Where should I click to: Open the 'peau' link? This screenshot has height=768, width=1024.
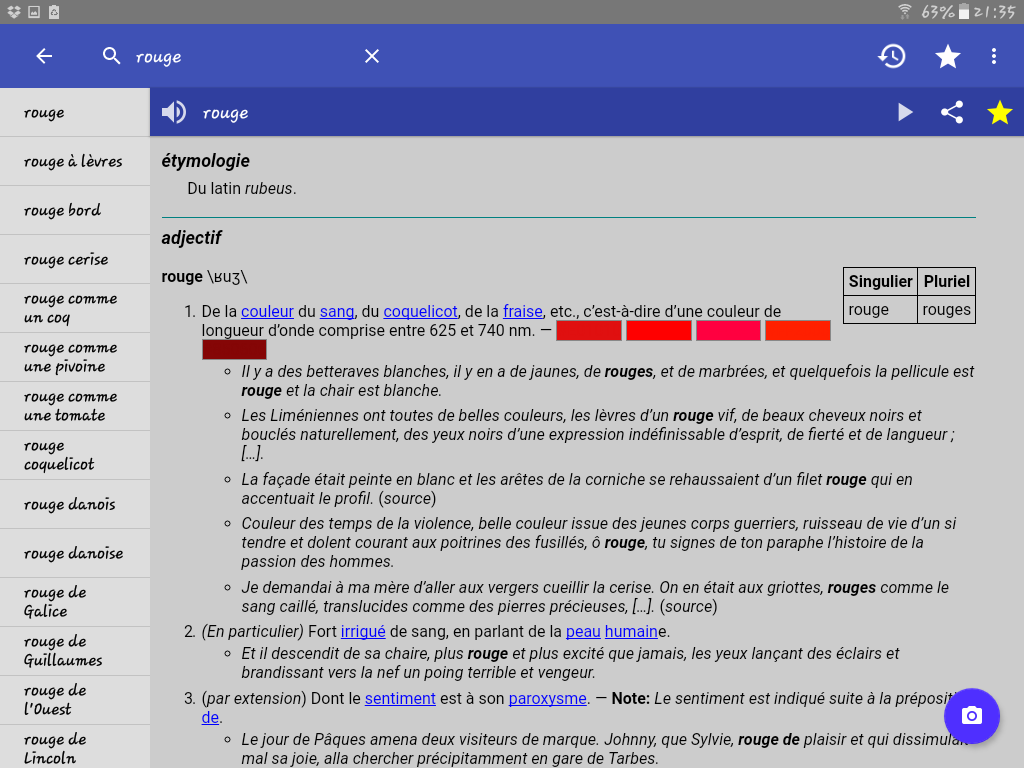click(583, 632)
